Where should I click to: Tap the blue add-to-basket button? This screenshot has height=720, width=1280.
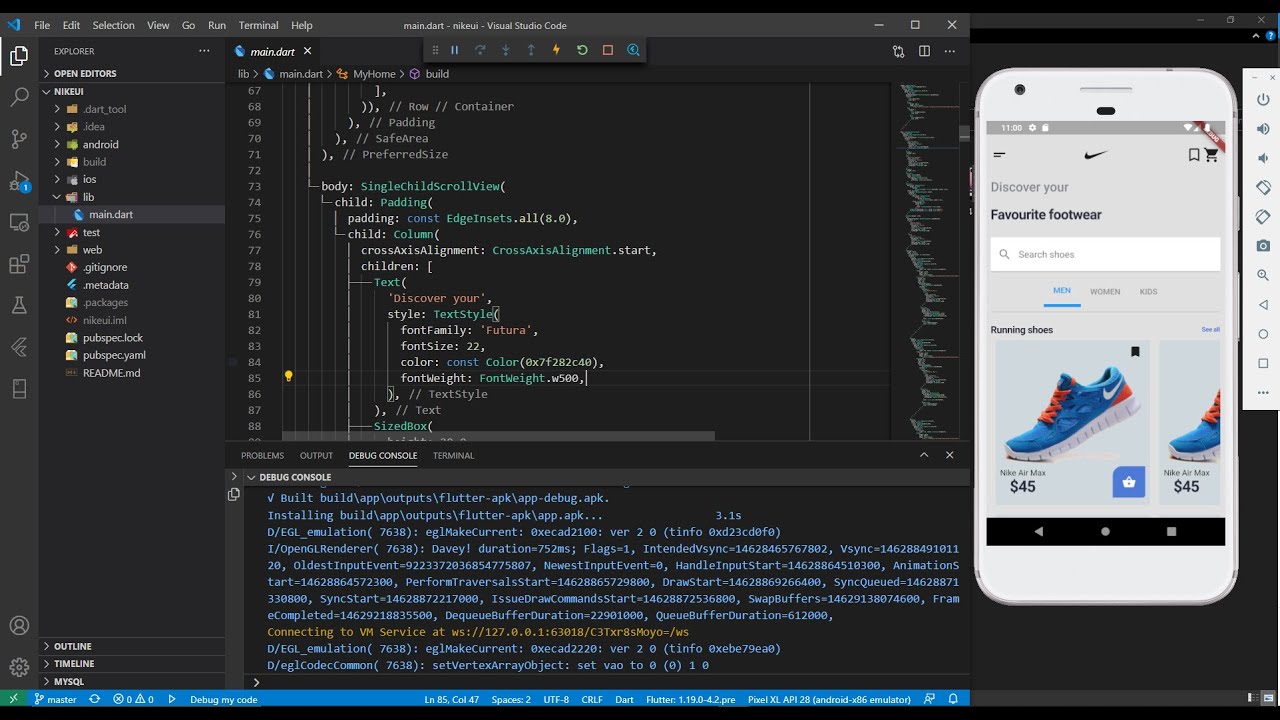[x=1129, y=482]
